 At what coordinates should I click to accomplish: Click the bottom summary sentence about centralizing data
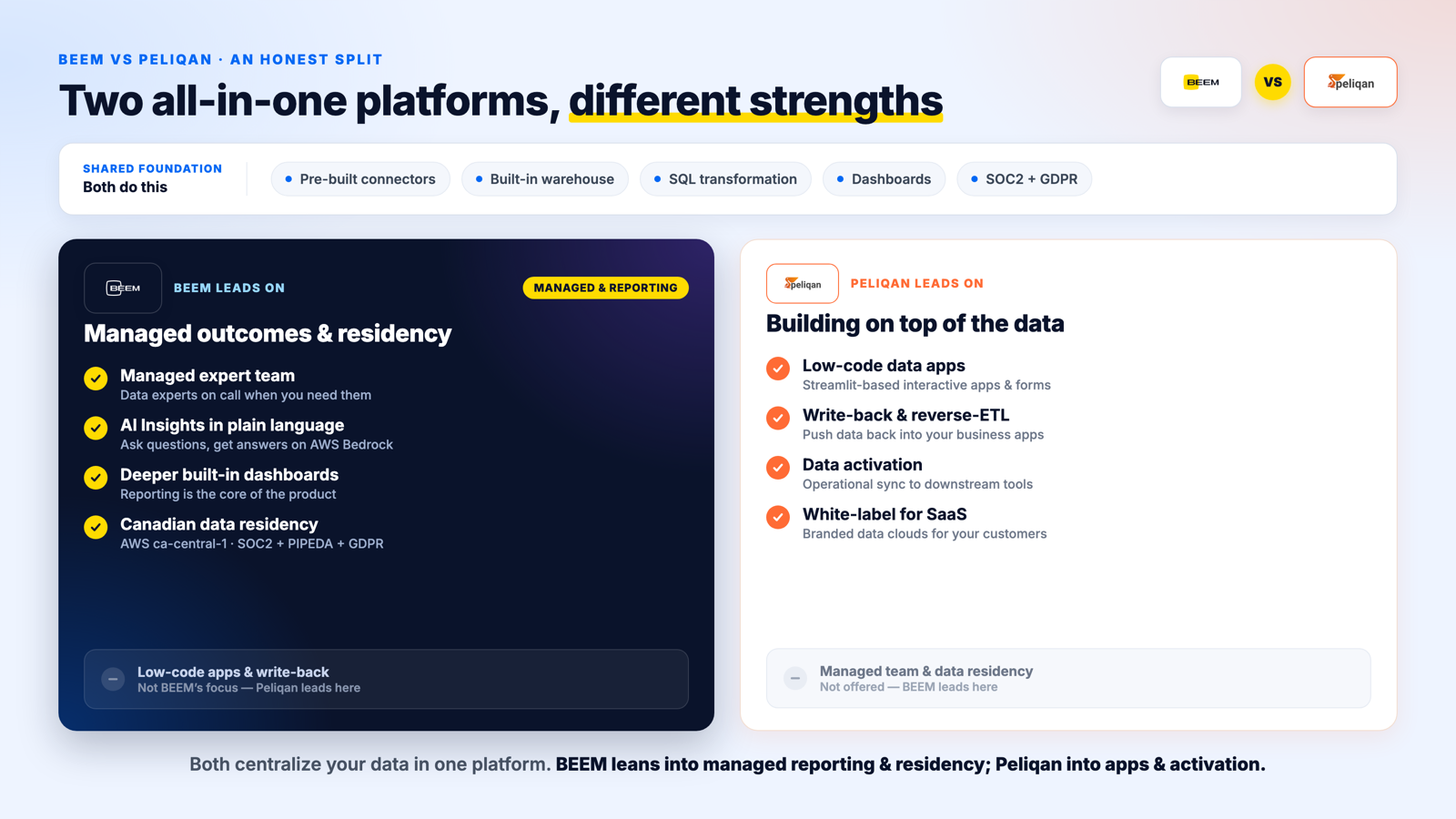point(727,764)
